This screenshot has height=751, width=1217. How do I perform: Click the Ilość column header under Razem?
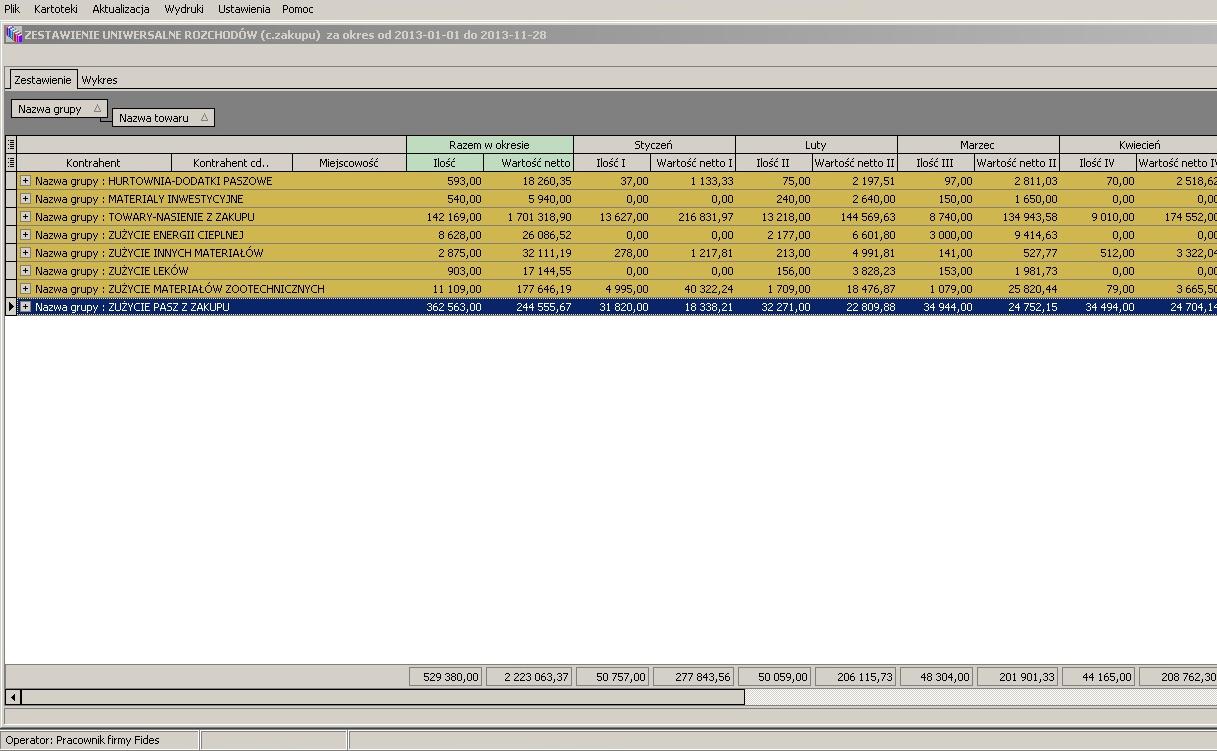pos(445,163)
